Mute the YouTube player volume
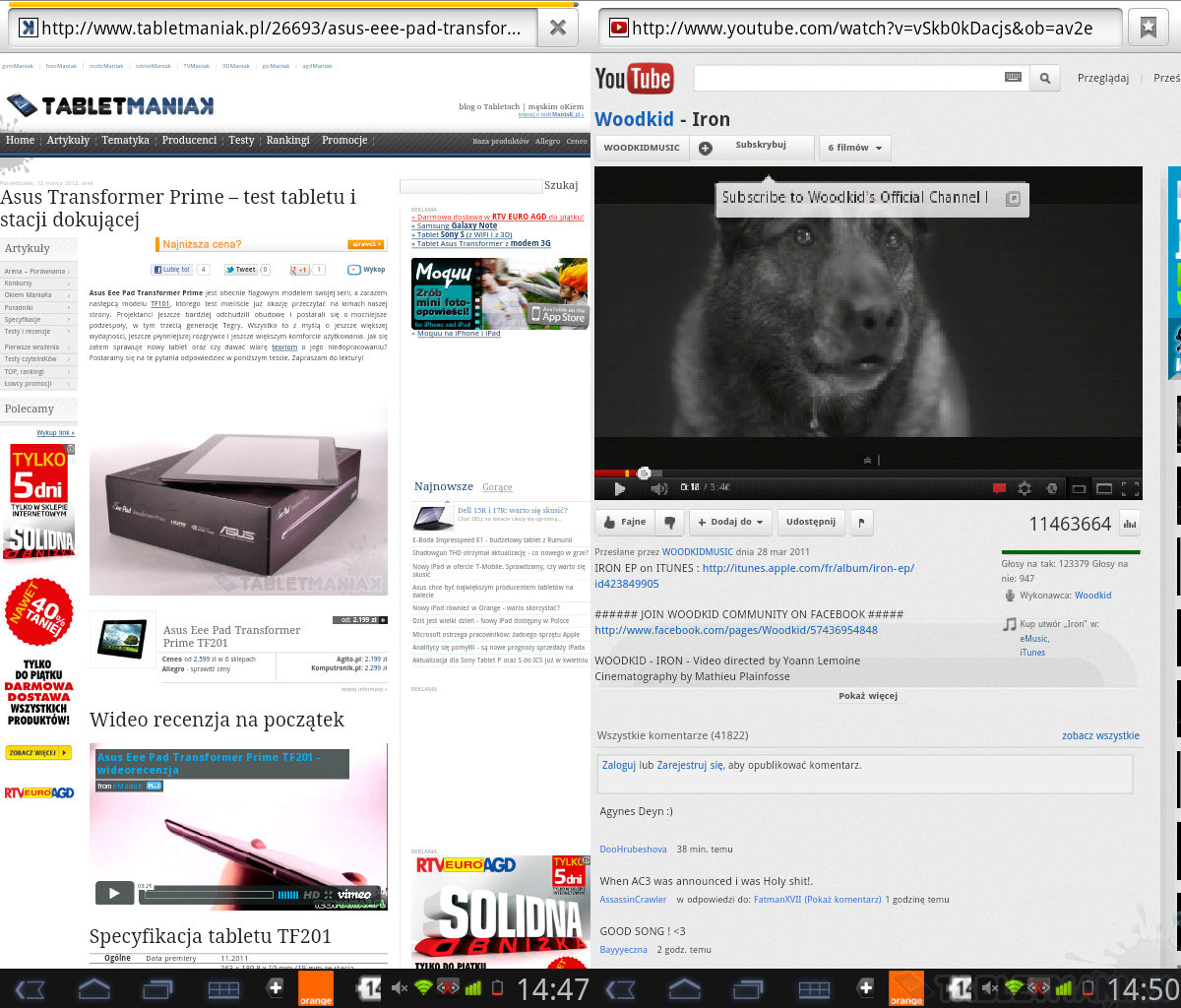This screenshot has width=1181, height=1008. pyautogui.click(x=658, y=488)
